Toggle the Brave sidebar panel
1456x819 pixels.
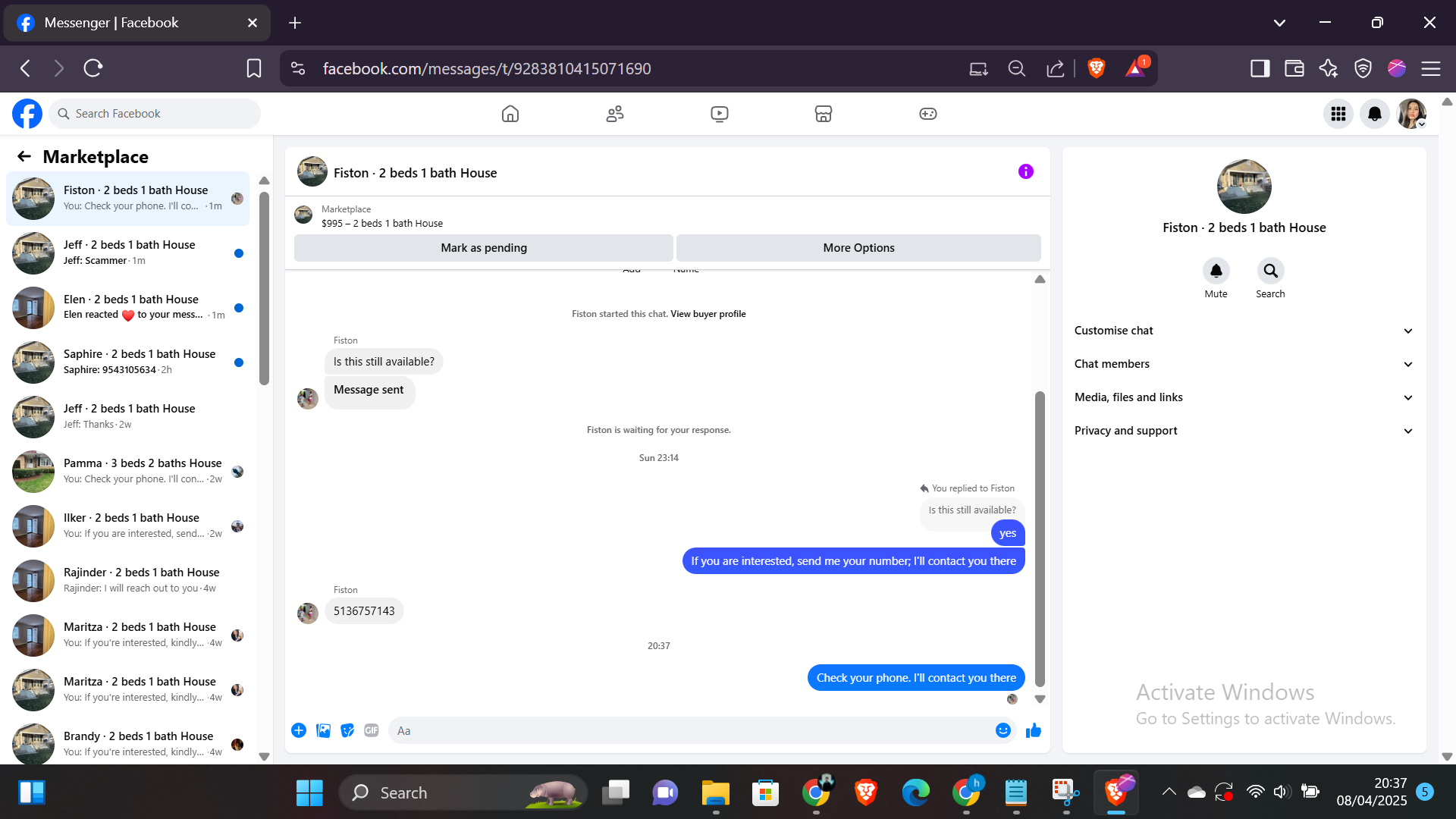coord(1260,68)
